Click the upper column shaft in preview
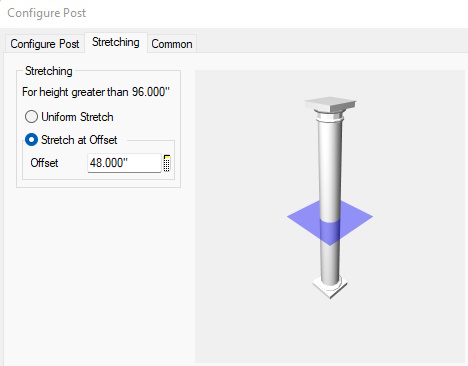The image size is (468, 366). (x=330, y=160)
